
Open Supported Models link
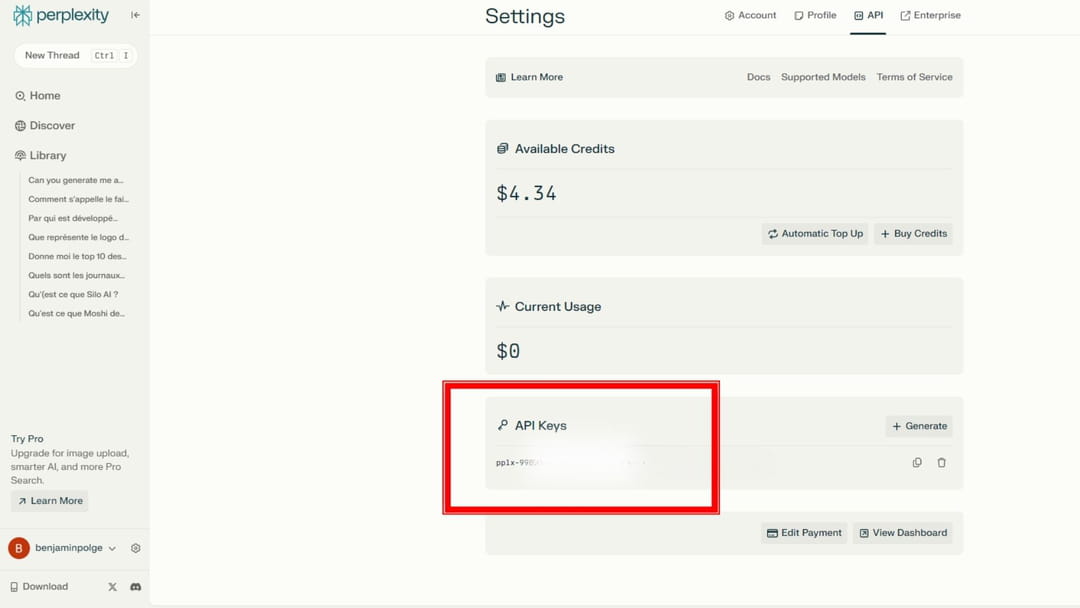pyautogui.click(x=823, y=77)
